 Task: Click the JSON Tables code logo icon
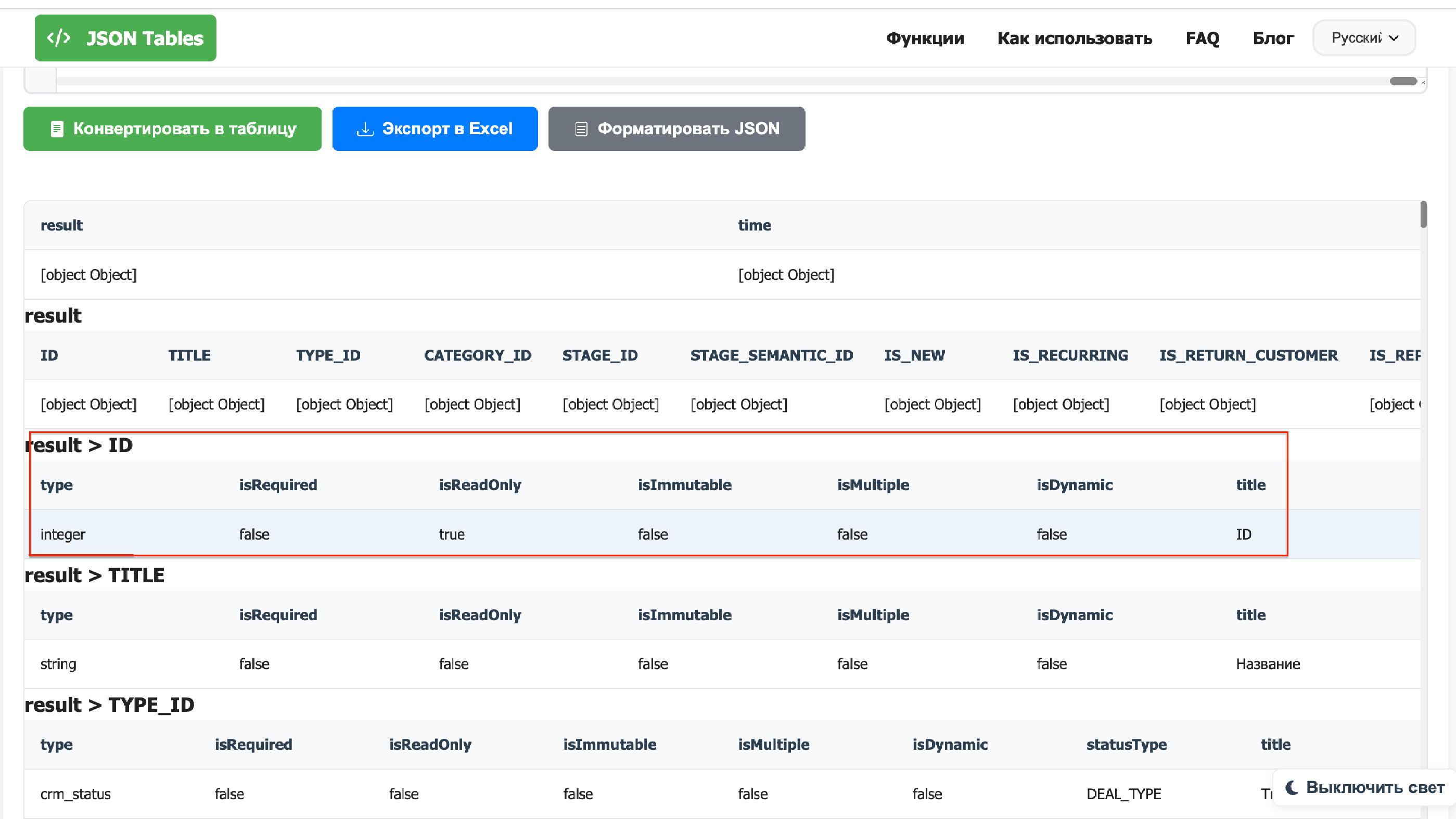(58, 38)
